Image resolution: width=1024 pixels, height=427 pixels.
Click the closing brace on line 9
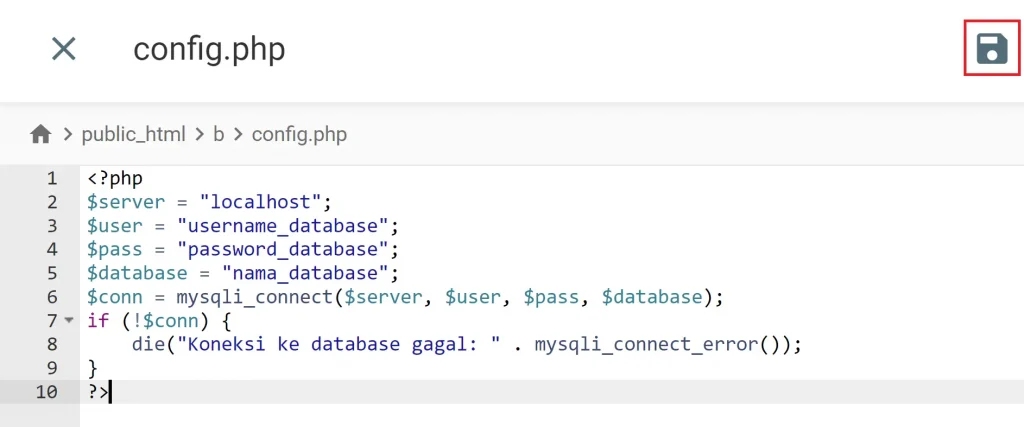click(x=93, y=368)
